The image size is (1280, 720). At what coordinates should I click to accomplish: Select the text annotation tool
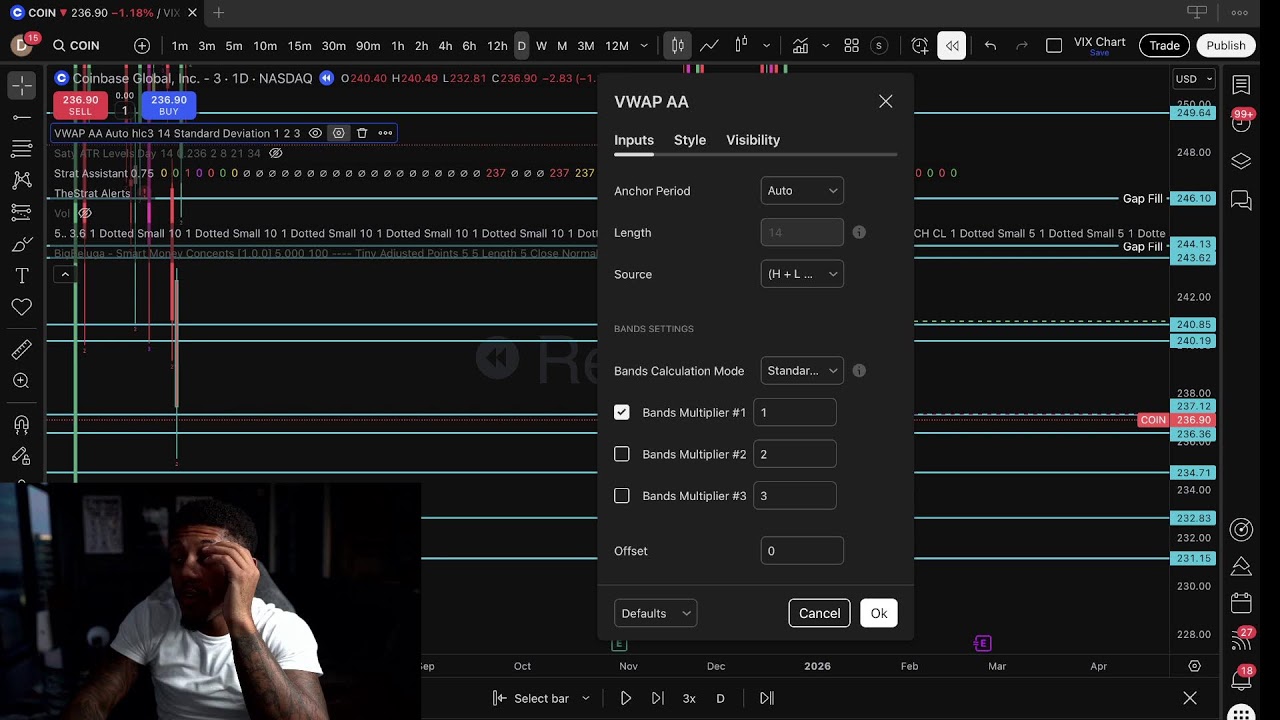click(x=21, y=275)
